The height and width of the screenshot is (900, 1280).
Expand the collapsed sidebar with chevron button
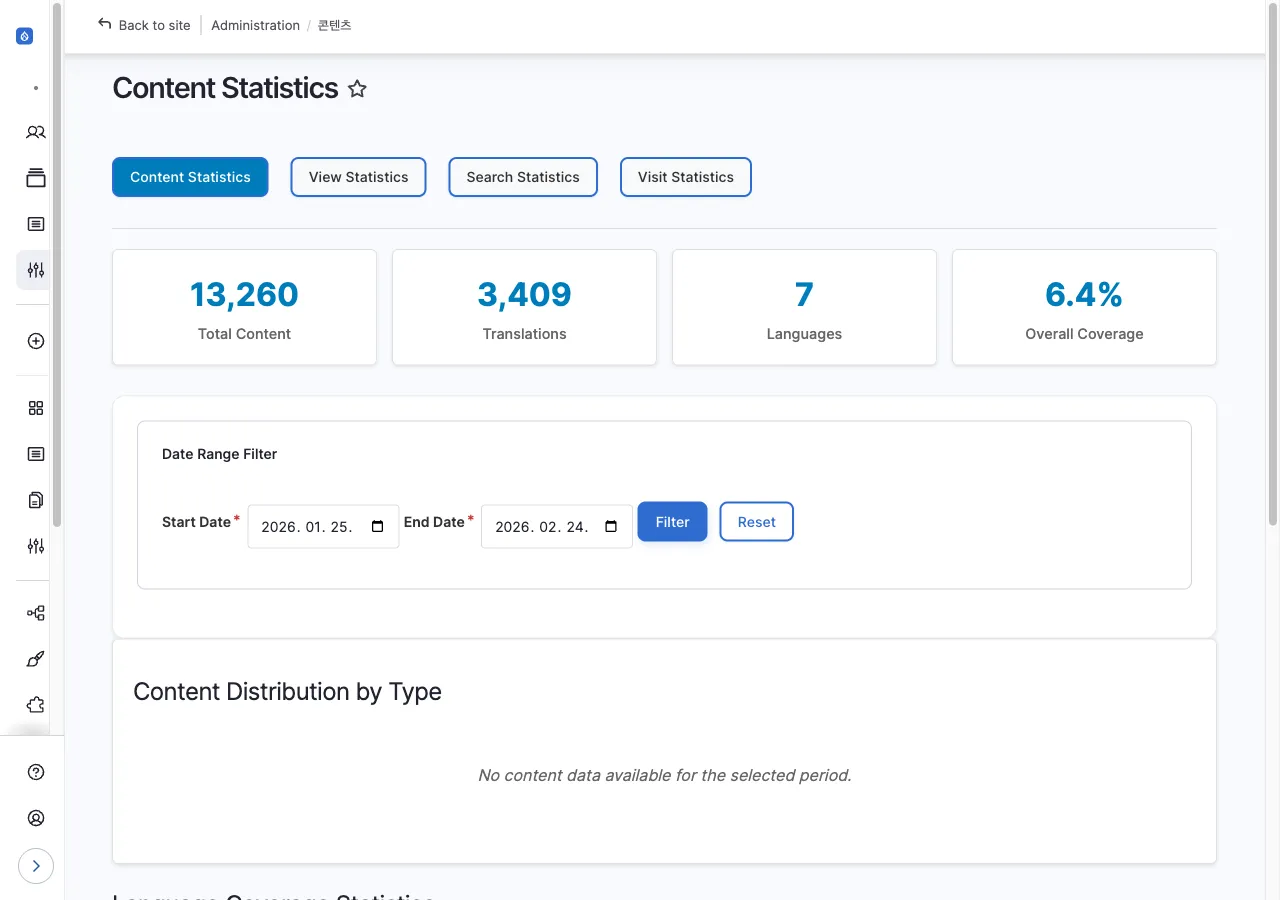pyautogui.click(x=36, y=866)
